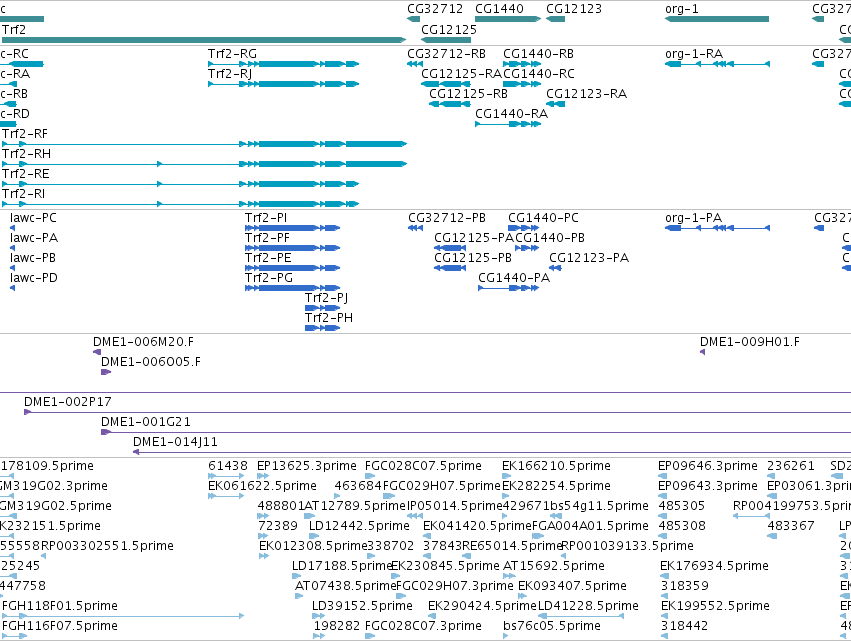
Task: Click protein CG32712-PB
Action: click(415, 228)
